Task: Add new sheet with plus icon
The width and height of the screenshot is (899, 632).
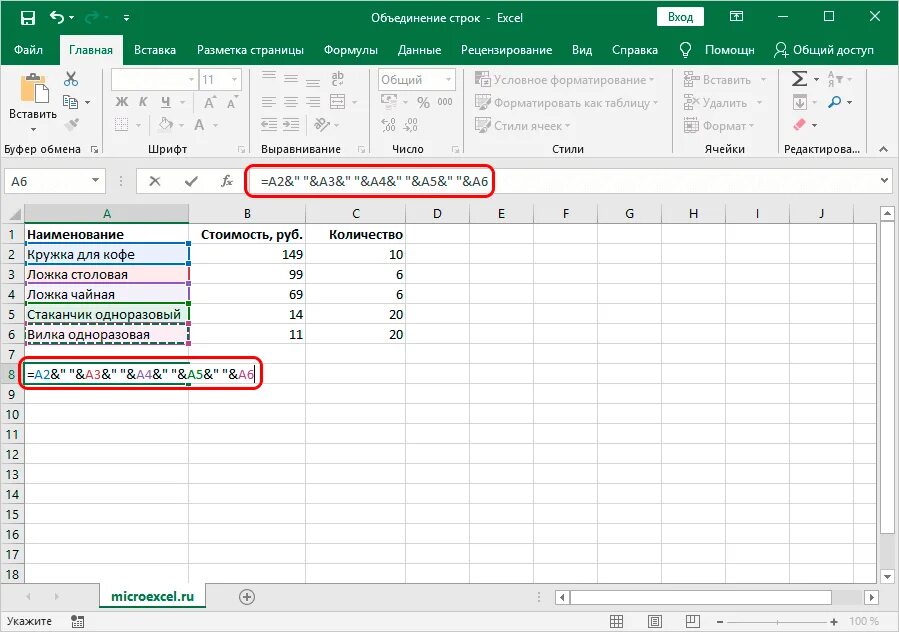Action: pyautogui.click(x=247, y=597)
